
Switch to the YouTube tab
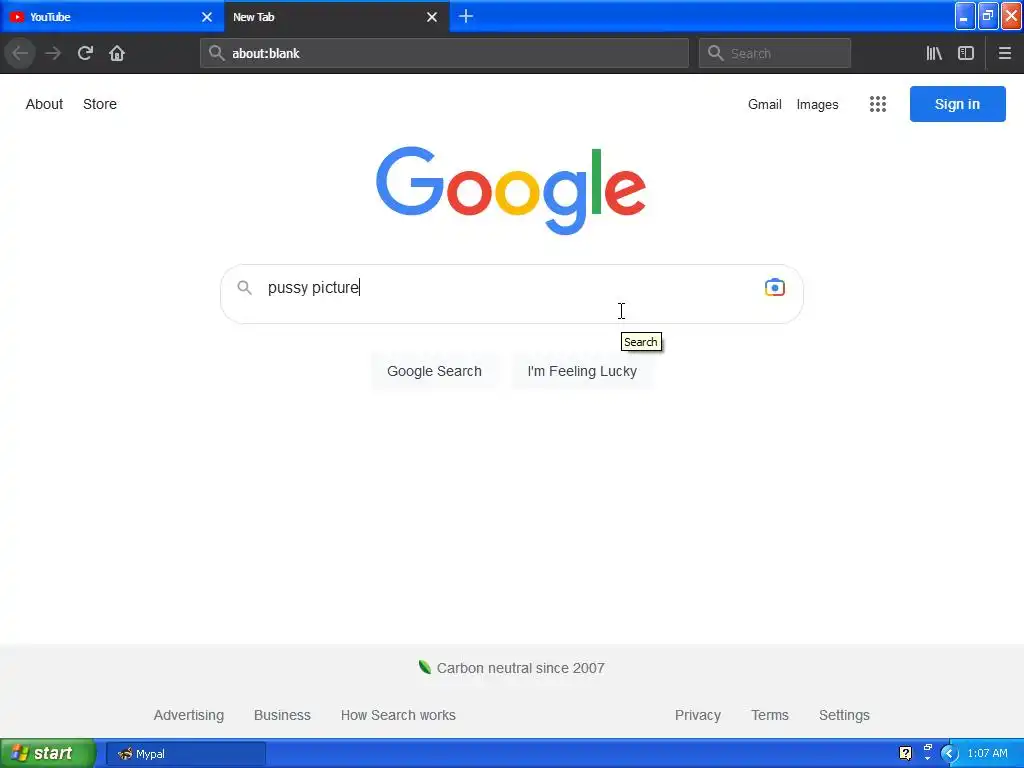point(112,17)
